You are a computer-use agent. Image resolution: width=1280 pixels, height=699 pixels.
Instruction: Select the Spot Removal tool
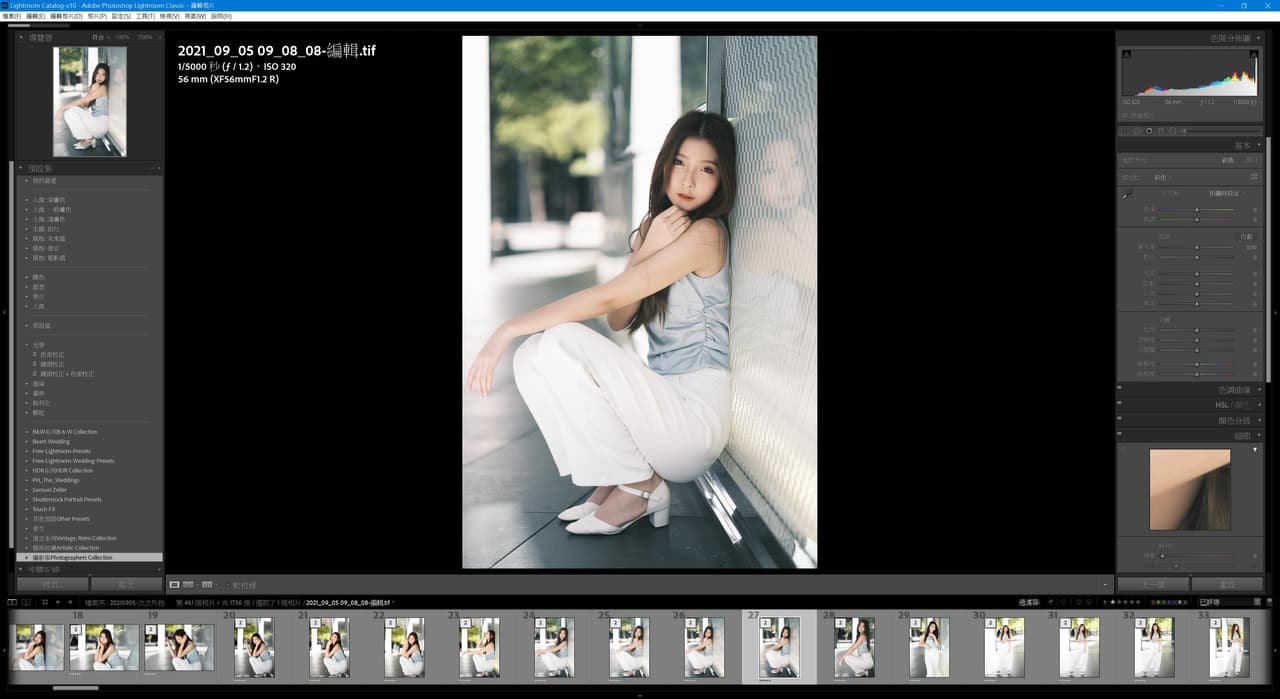[1133, 130]
